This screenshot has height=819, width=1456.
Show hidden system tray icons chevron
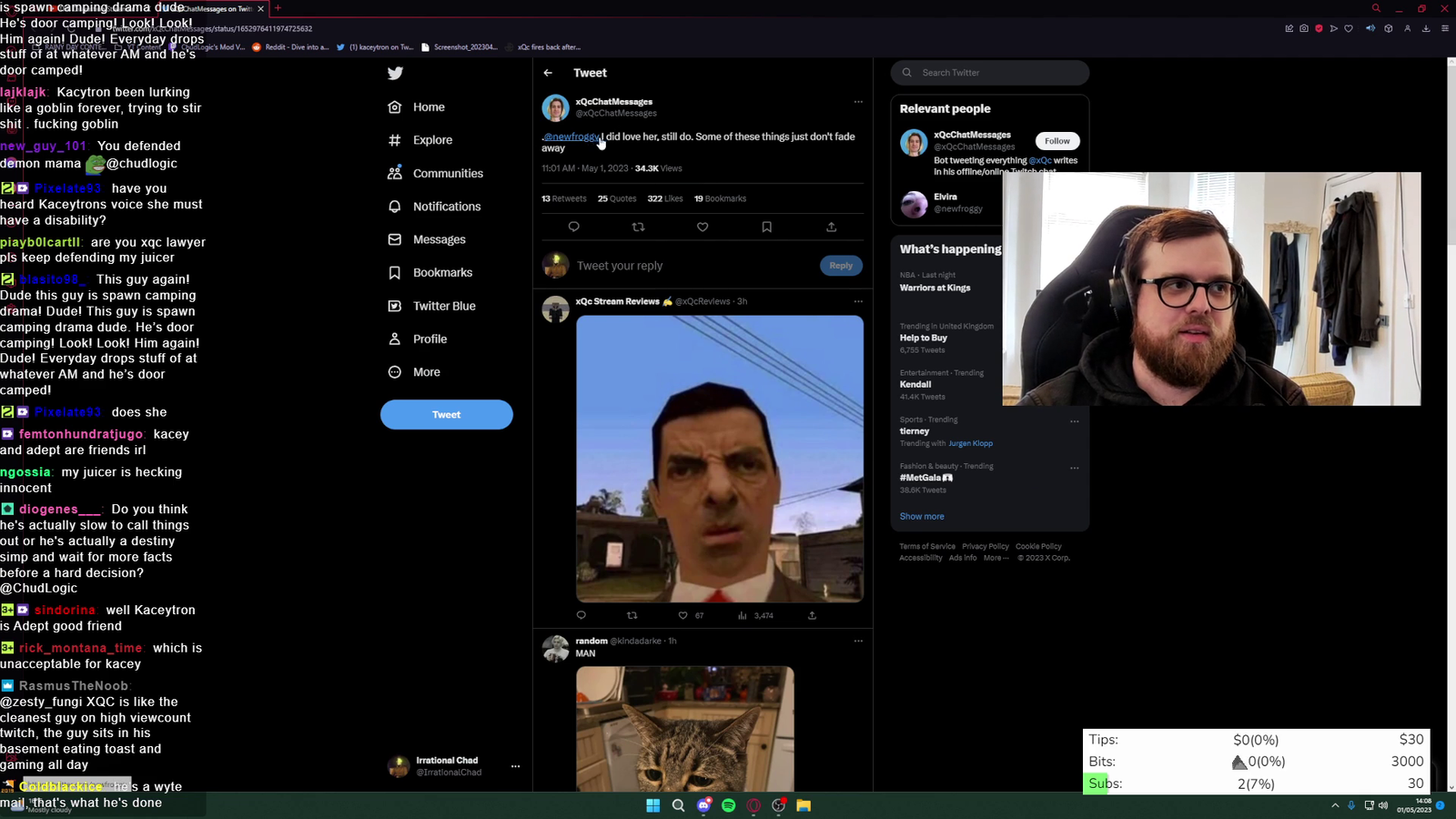1335,805
